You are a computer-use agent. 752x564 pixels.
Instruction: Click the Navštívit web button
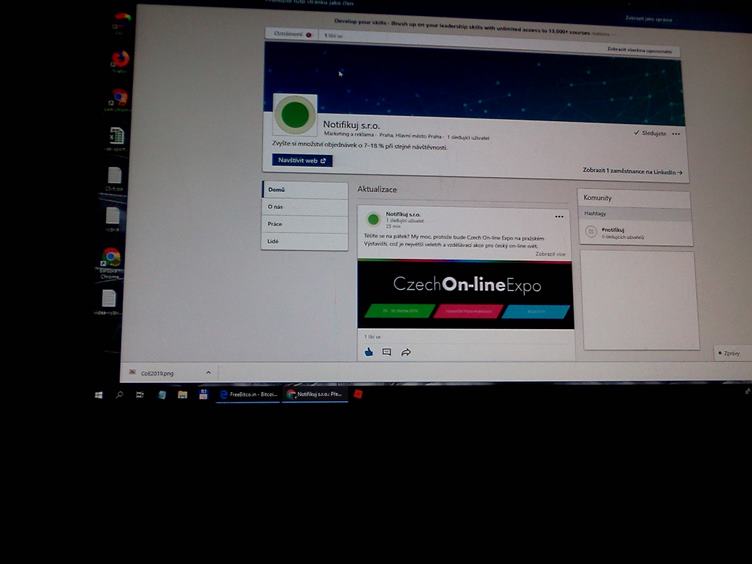(302, 161)
